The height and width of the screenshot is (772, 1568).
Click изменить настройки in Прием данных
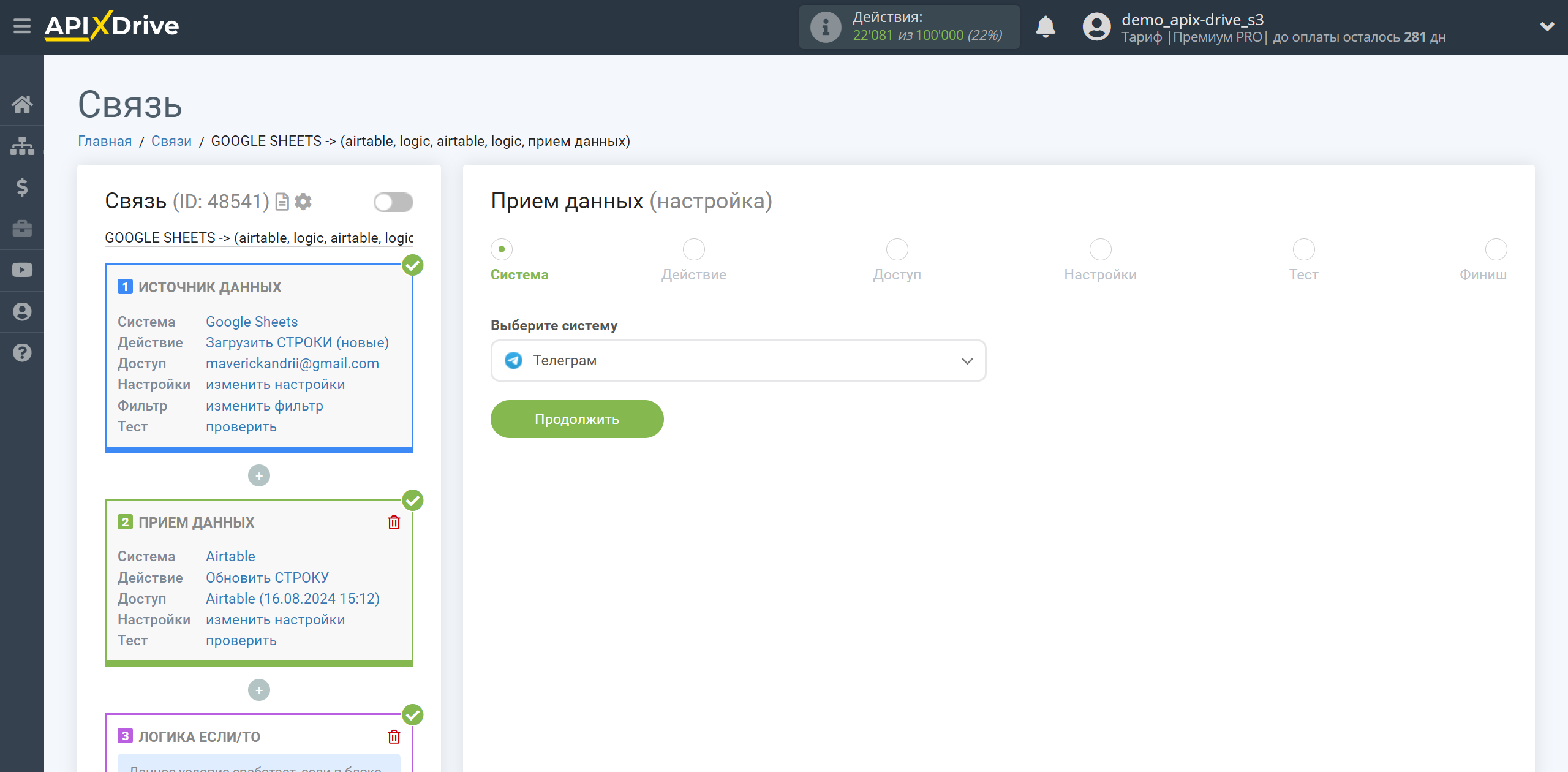[x=276, y=619]
